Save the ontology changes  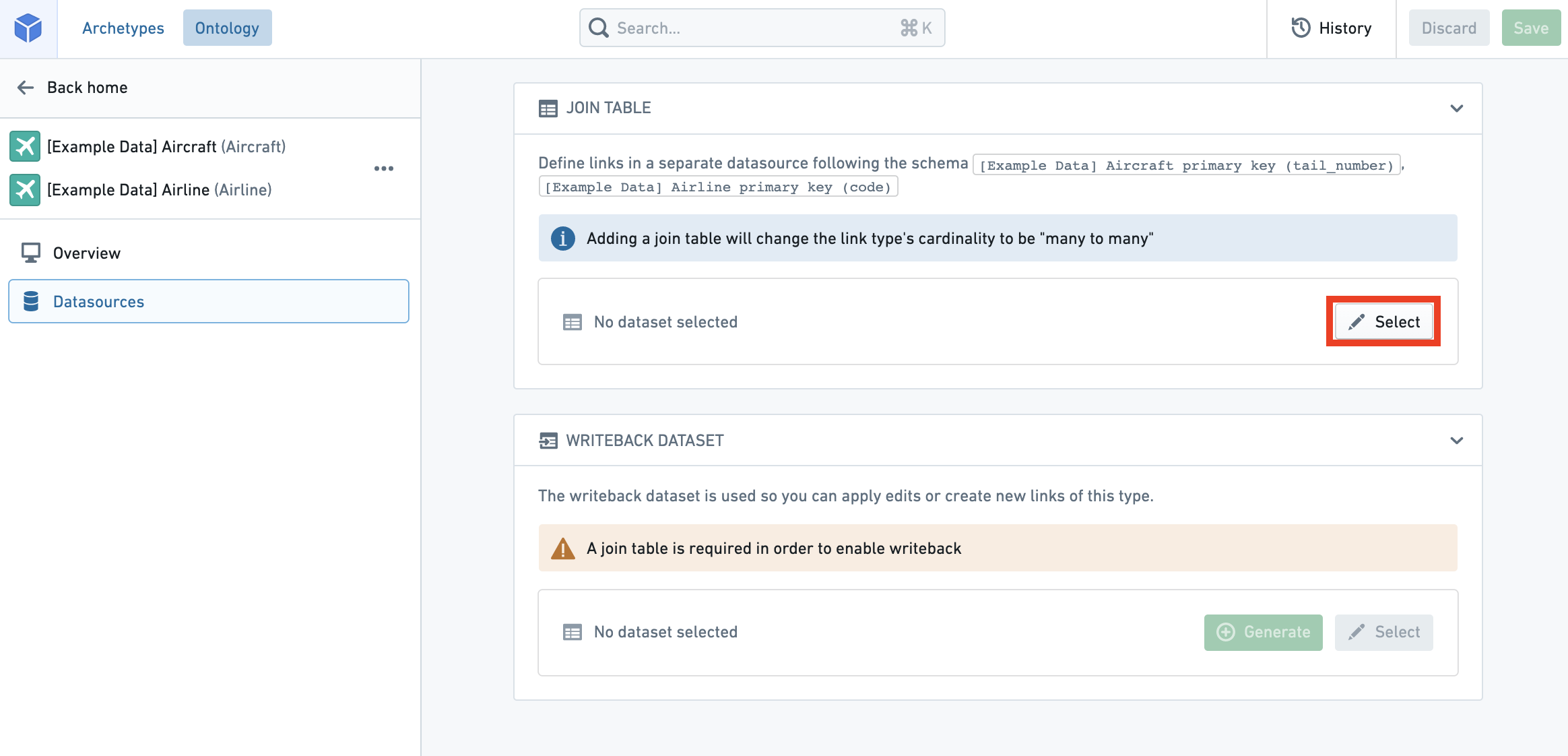point(1531,28)
